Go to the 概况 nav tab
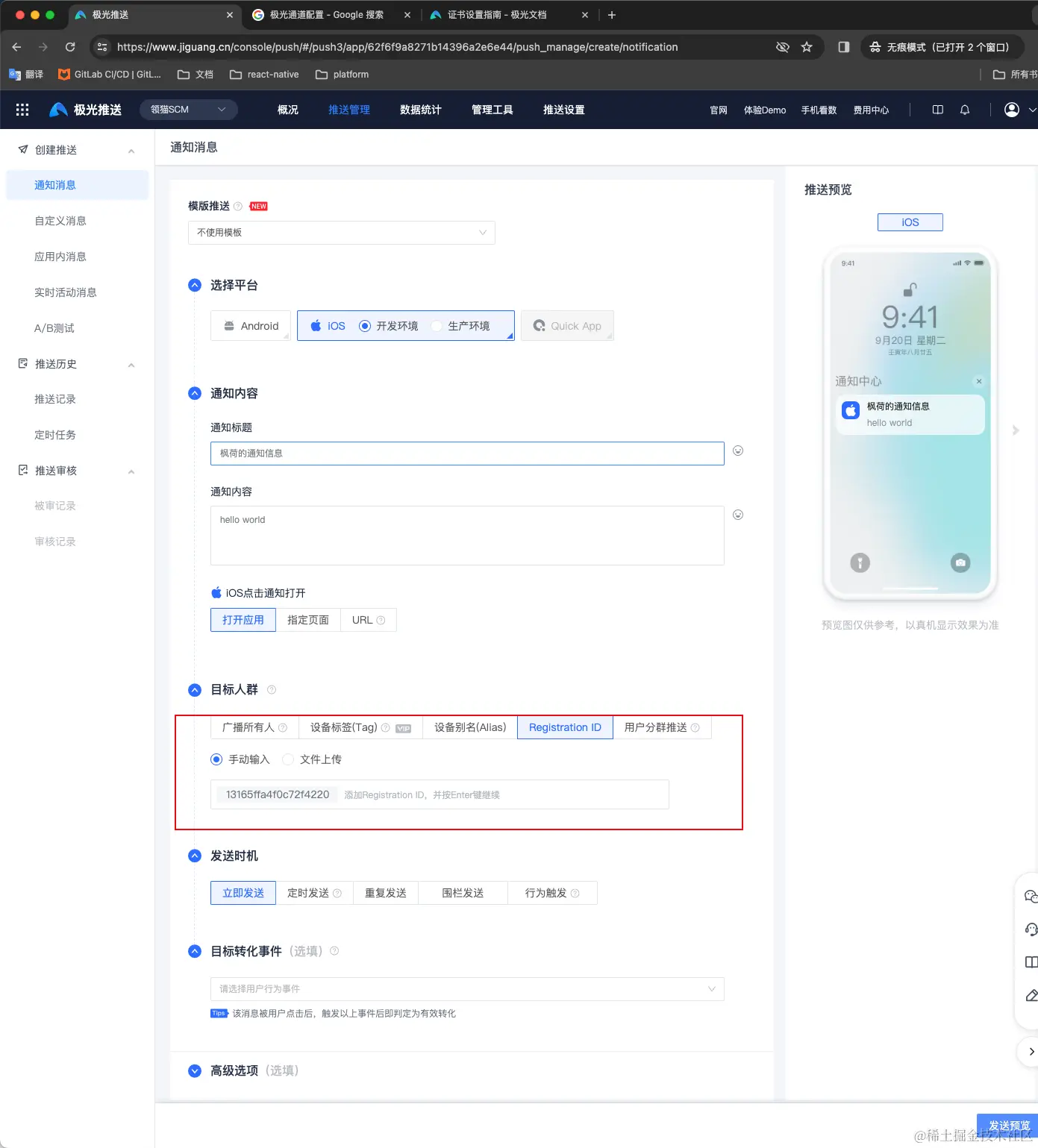This screenshot has width=1038, height=1148. [x=288, y=110]
